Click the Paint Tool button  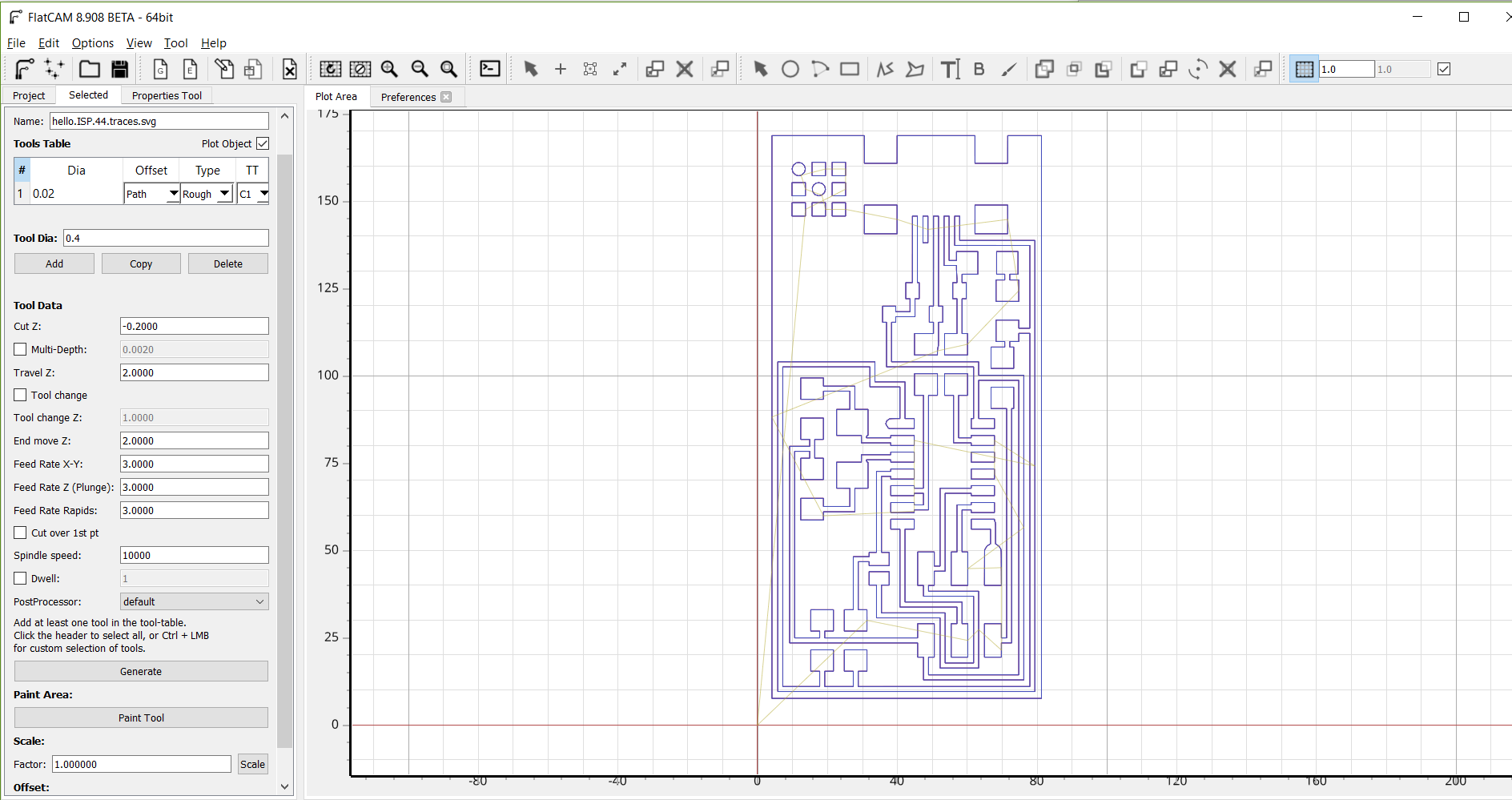click(141, 718)
